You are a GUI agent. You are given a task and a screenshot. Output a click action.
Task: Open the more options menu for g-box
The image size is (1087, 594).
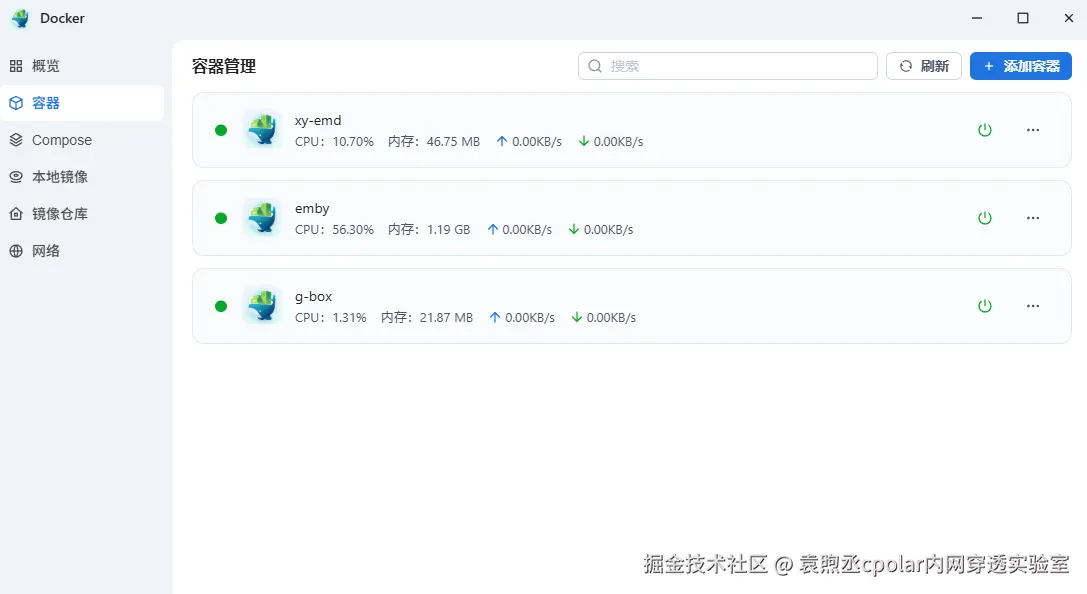pyautogui.click(x=1033, y=306)
